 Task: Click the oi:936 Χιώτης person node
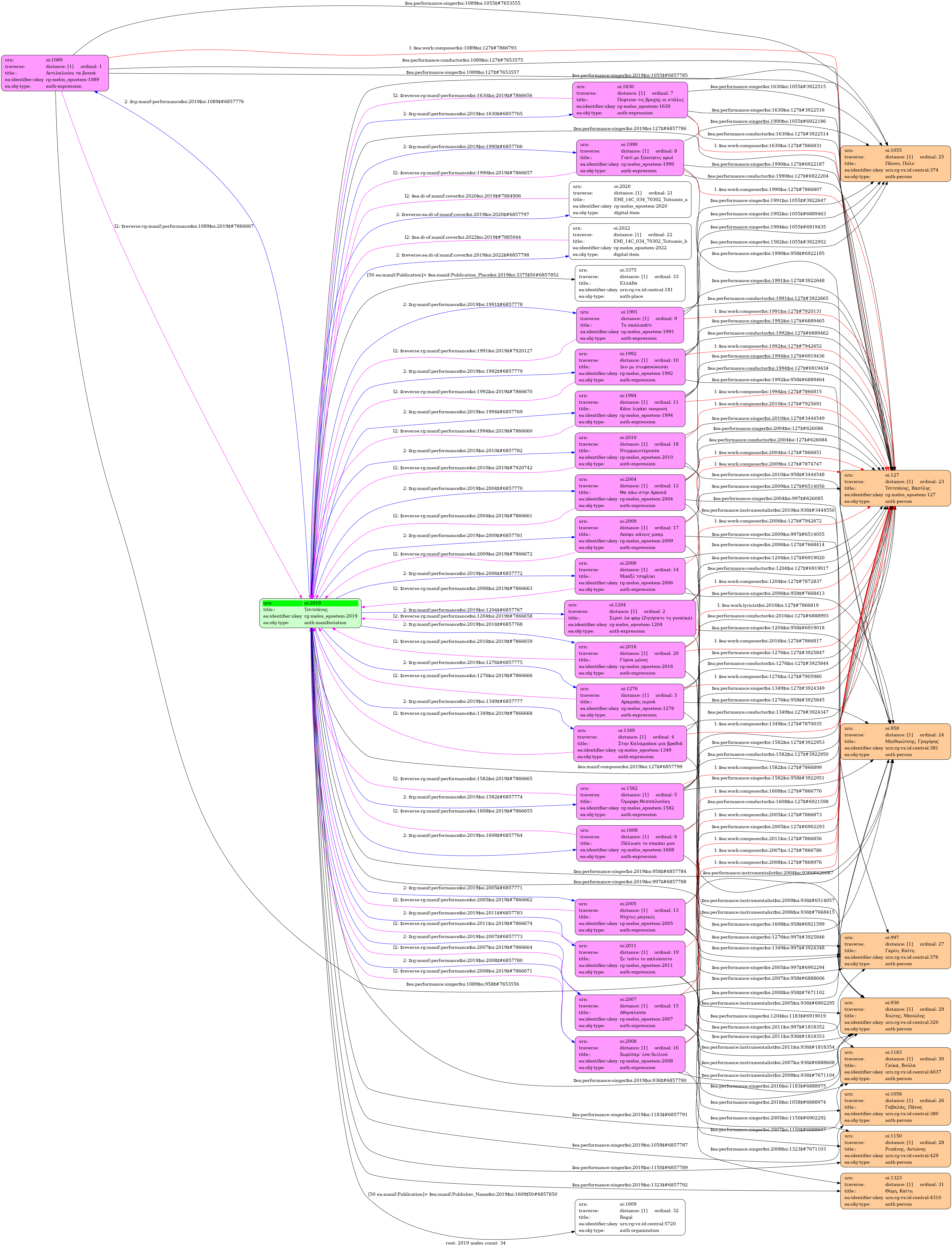tap(895, 1016)
